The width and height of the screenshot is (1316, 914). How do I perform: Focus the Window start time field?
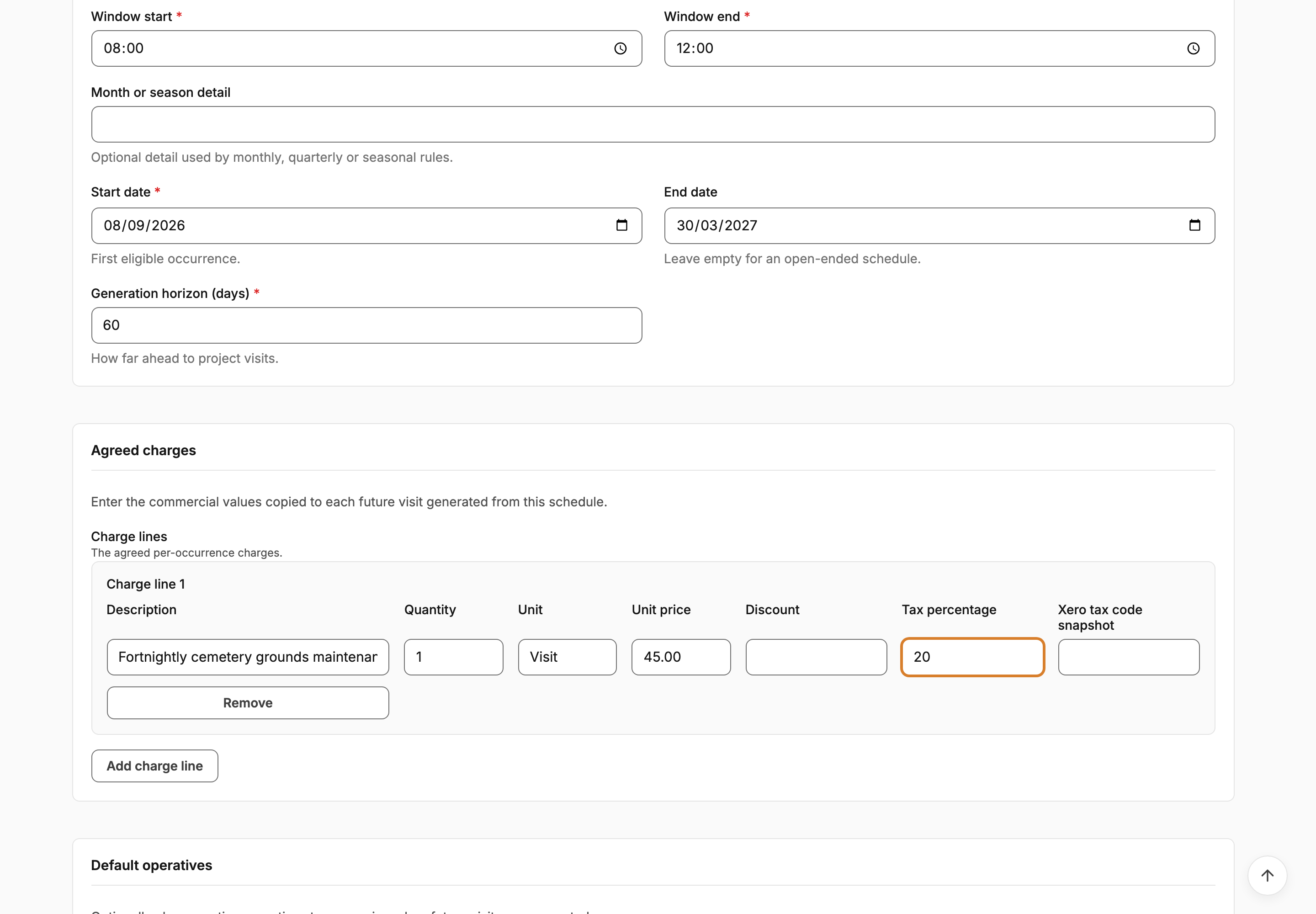(366, 49)
